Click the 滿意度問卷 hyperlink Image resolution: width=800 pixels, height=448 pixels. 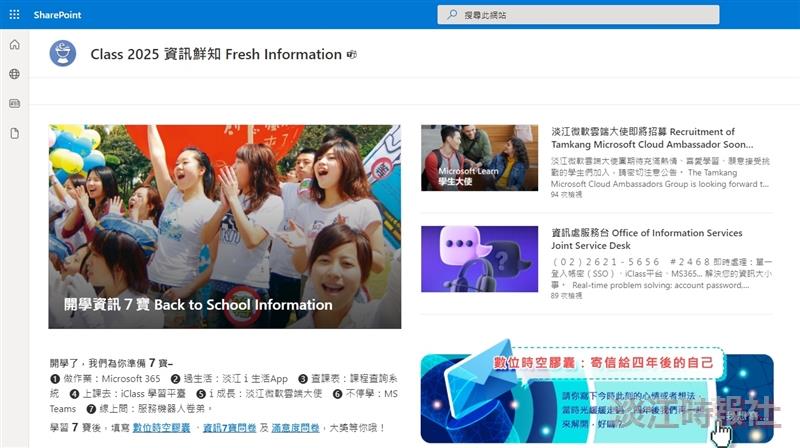[295, 428]
